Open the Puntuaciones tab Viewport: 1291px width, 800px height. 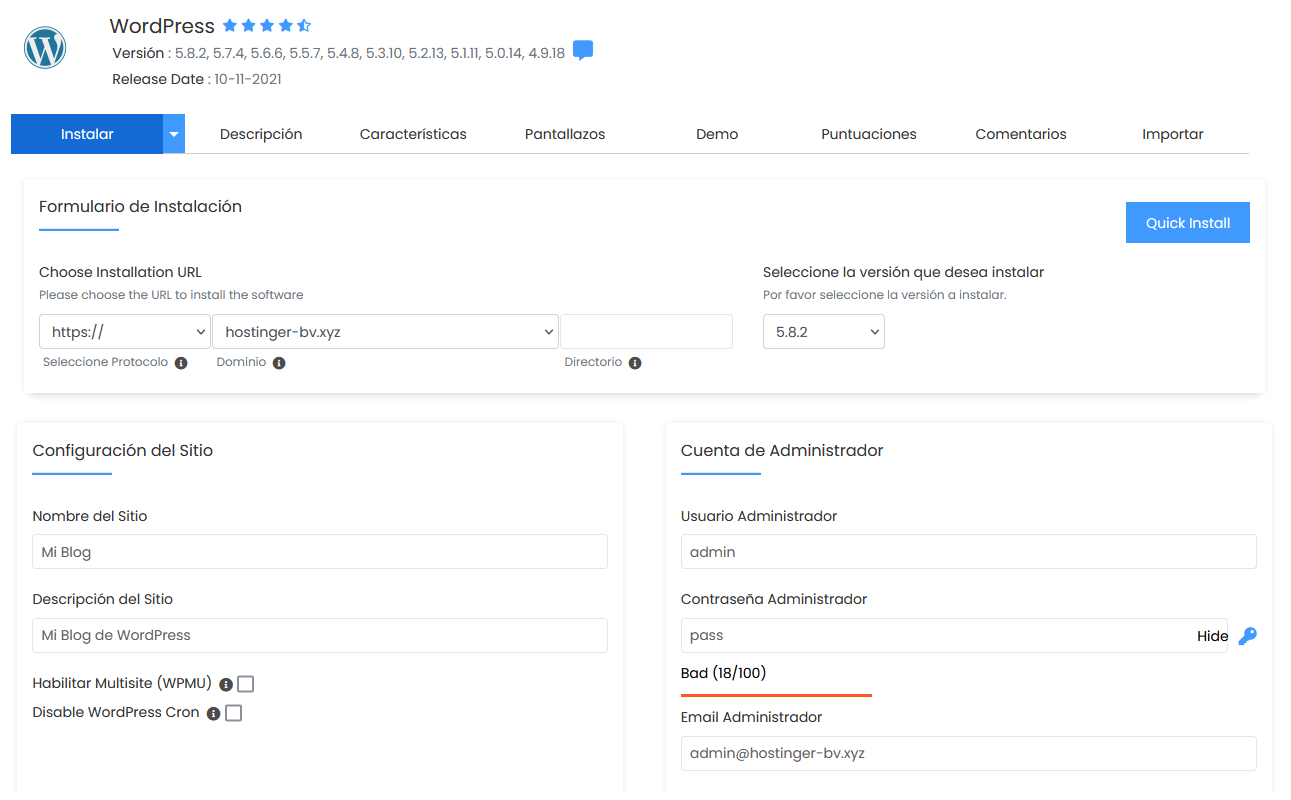868,133
